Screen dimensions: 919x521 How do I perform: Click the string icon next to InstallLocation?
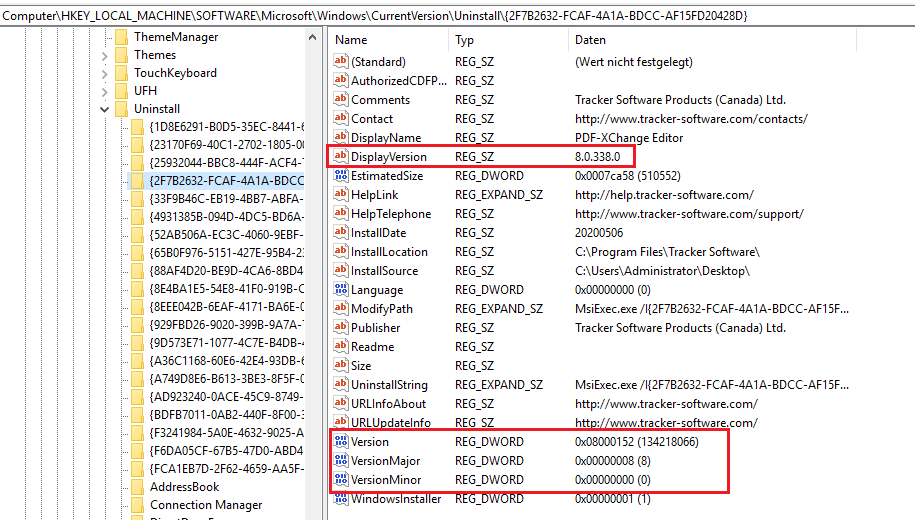click(340, 252)
